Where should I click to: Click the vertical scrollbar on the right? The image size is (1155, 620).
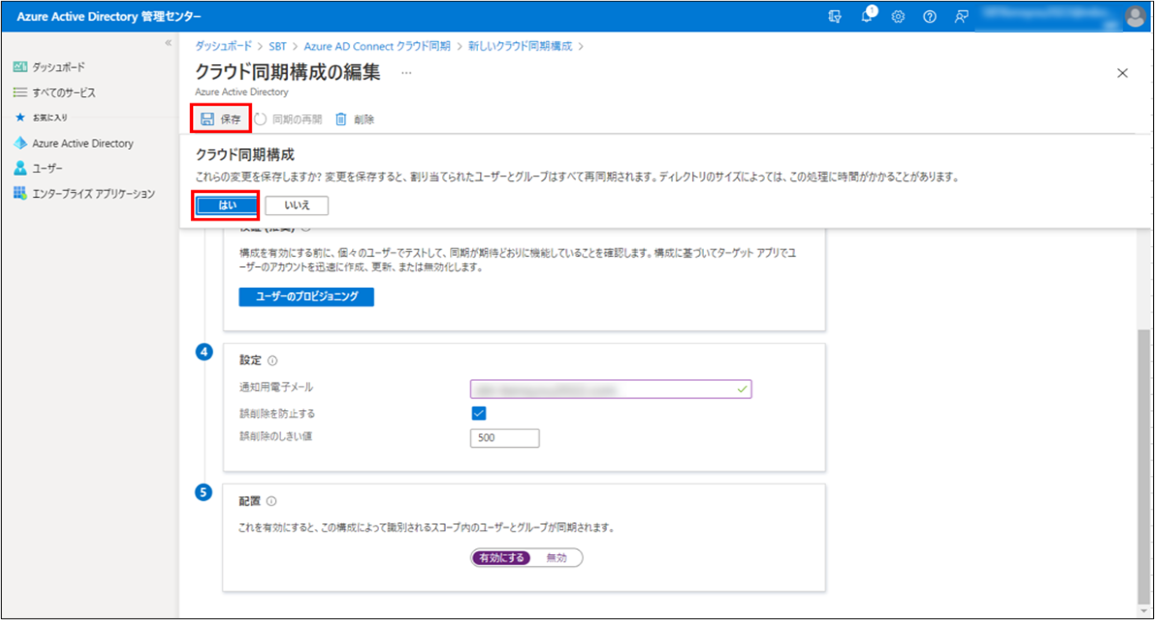[1143, 466]
